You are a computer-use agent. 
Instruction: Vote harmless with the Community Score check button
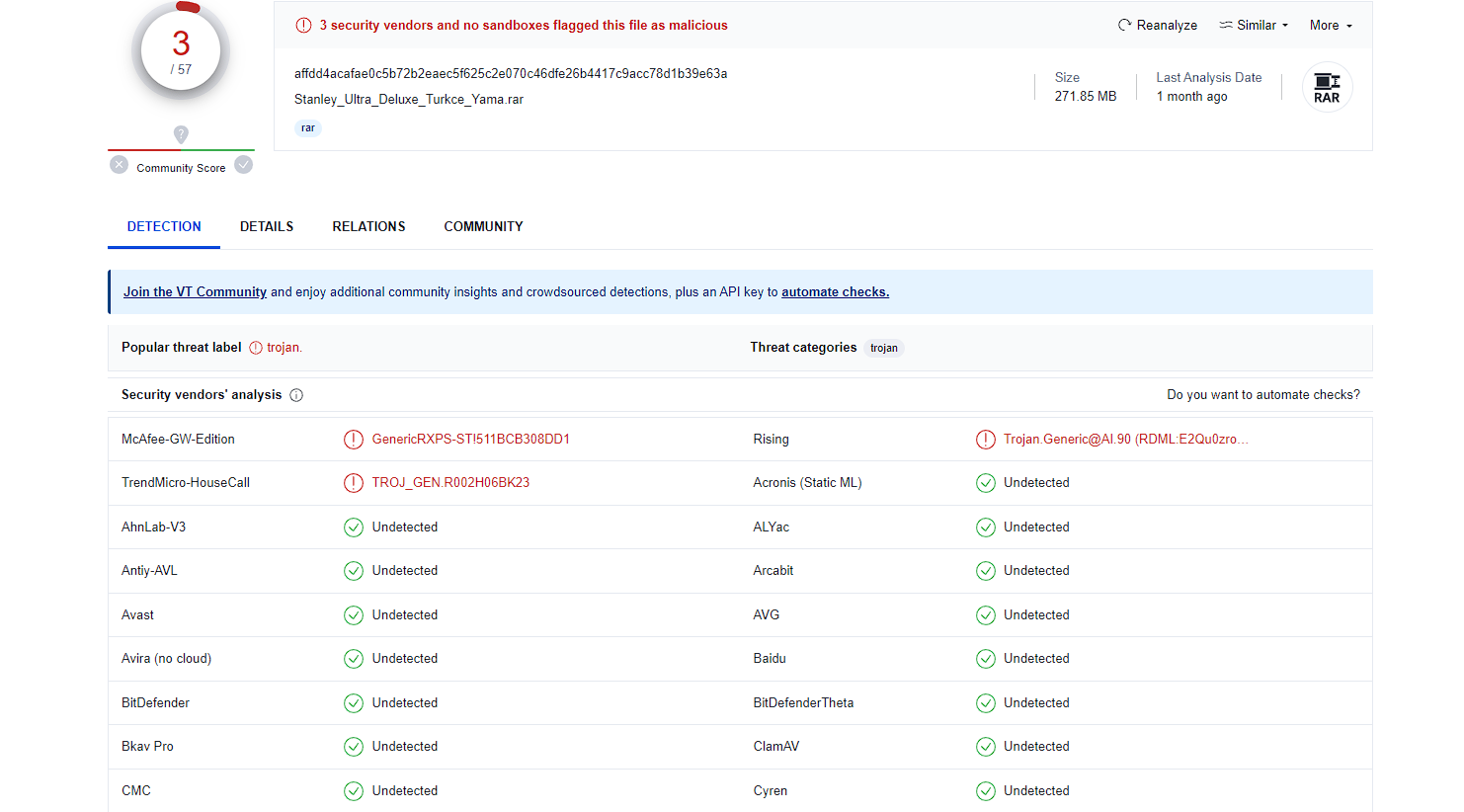coord(244,165)
